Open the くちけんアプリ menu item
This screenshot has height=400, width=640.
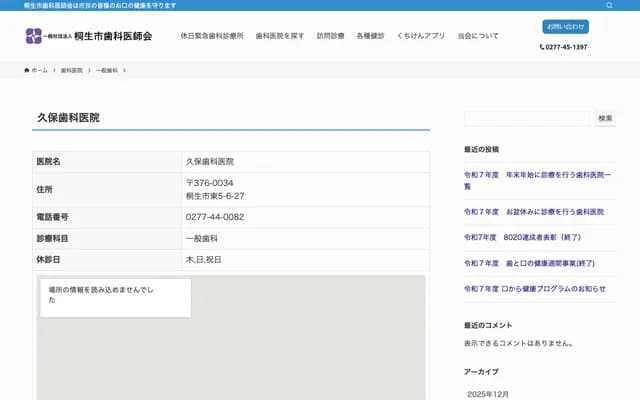pyautogui.click(x=420, y=36)
